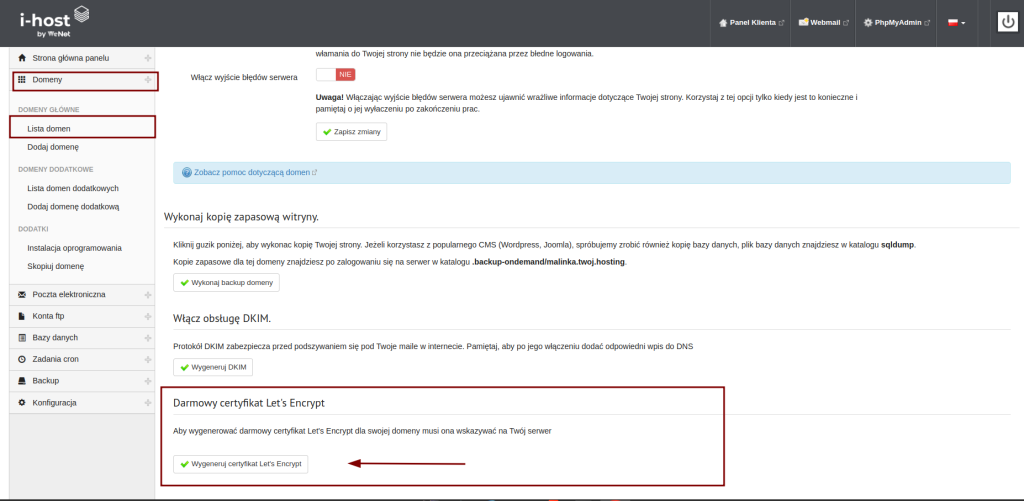Click the gear icon for Konfiguracja
The height and width of the screenshot is (501, 1024).
point(22,402)
